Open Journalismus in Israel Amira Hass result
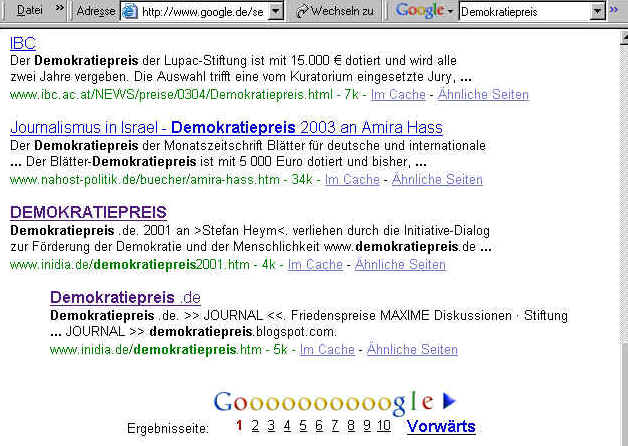Screen dimensions: 628x446 (226, 128)
